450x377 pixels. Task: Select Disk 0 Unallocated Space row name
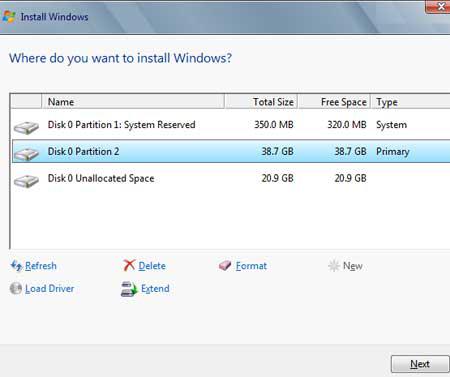(101, 178)
